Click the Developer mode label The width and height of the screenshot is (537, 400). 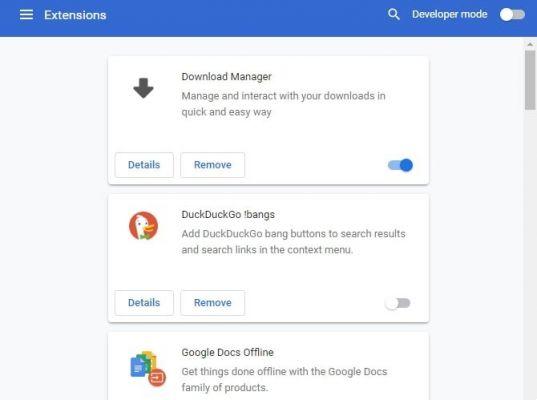(450, 14)
